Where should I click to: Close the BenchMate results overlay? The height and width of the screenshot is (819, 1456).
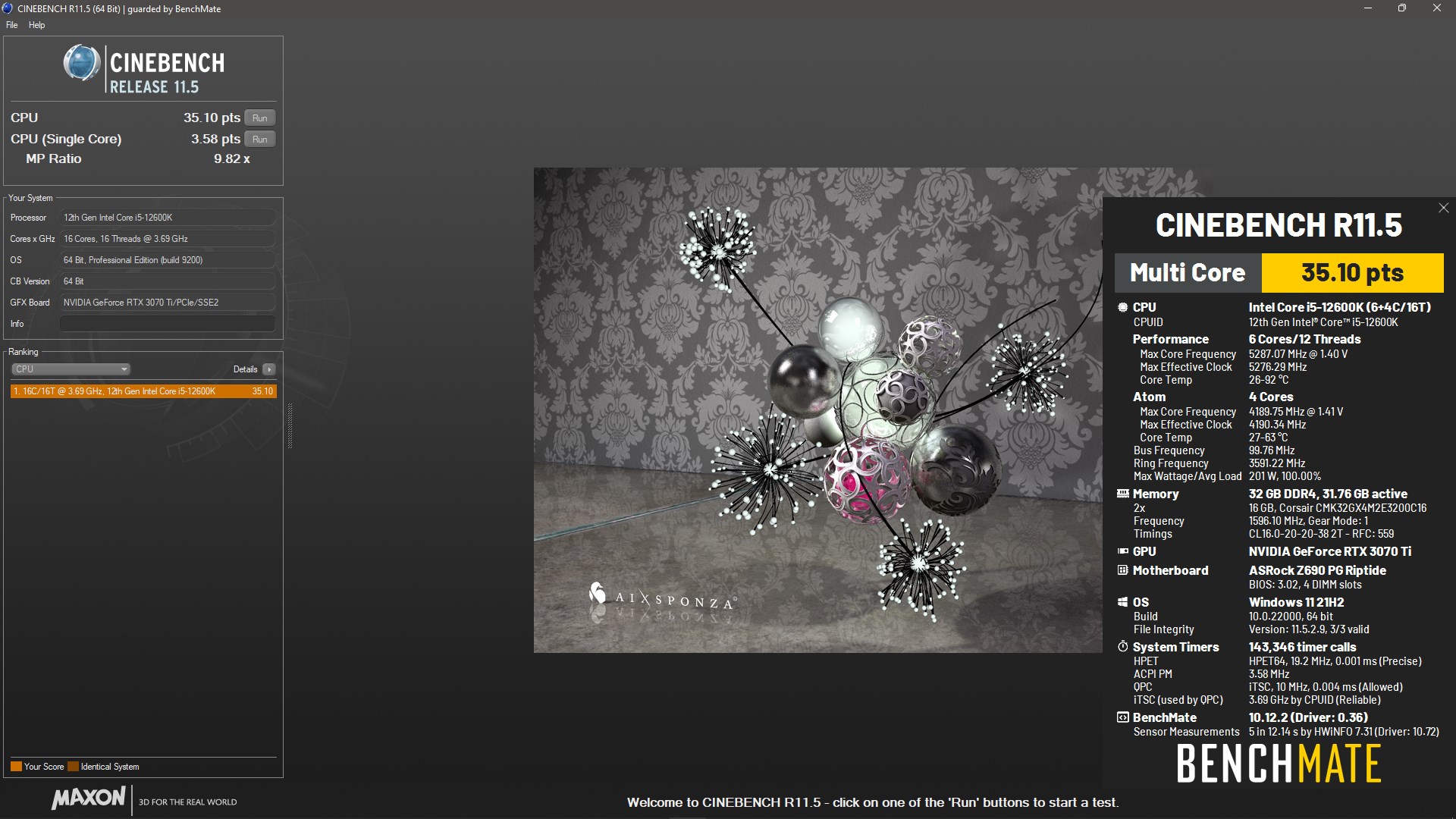coord(1443,208)
